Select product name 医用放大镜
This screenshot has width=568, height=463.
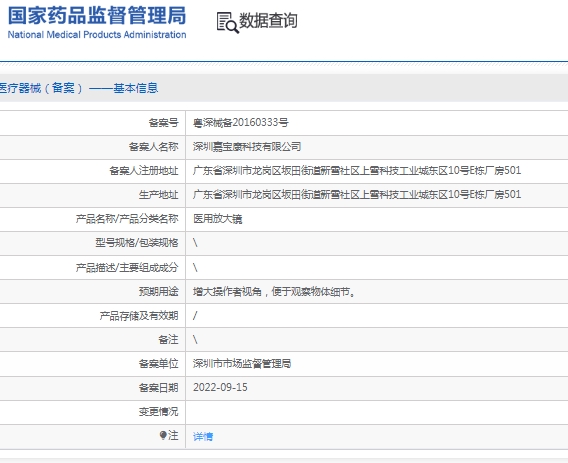[217, 219]
